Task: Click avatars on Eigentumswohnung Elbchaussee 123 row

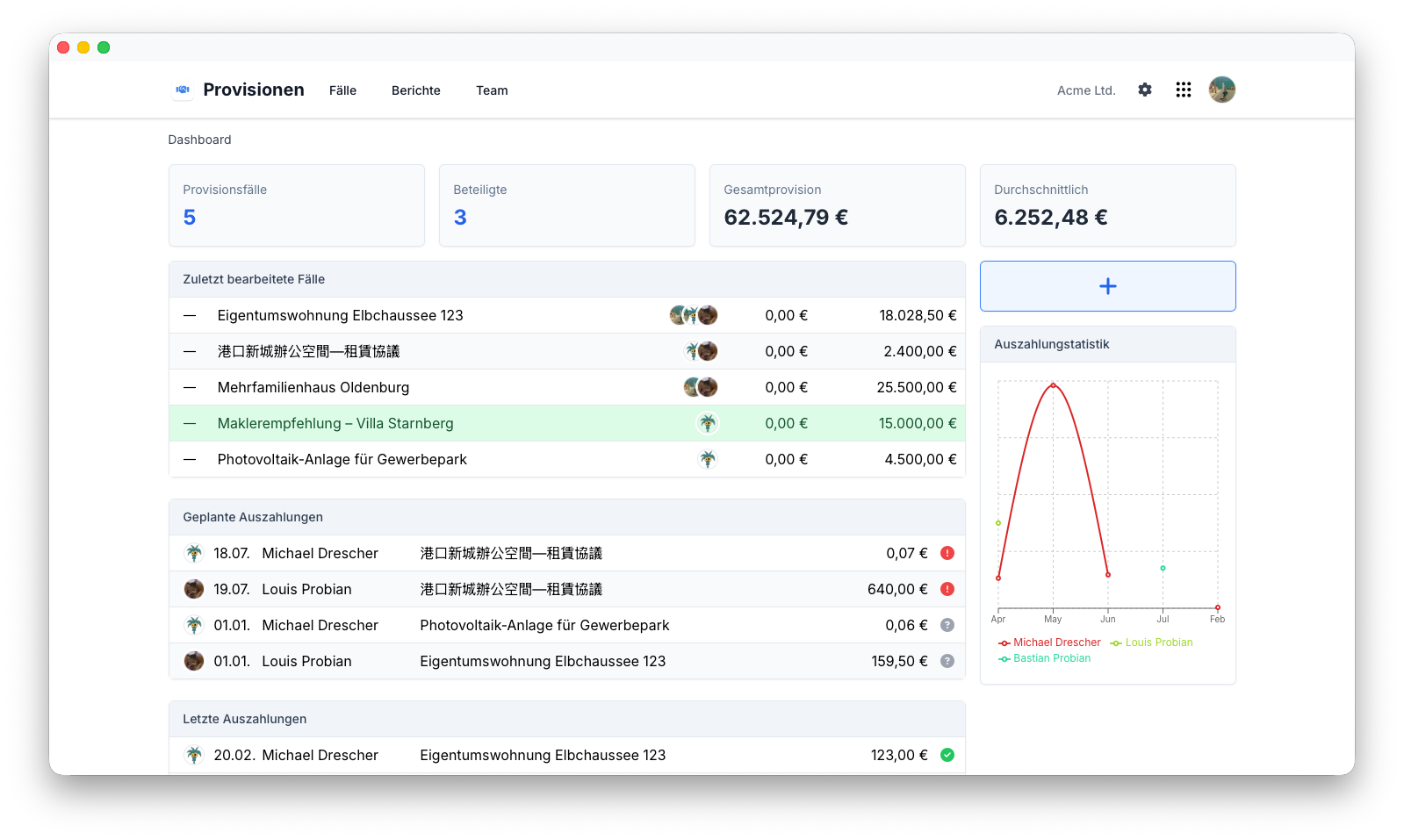Action: click(694, 315)
